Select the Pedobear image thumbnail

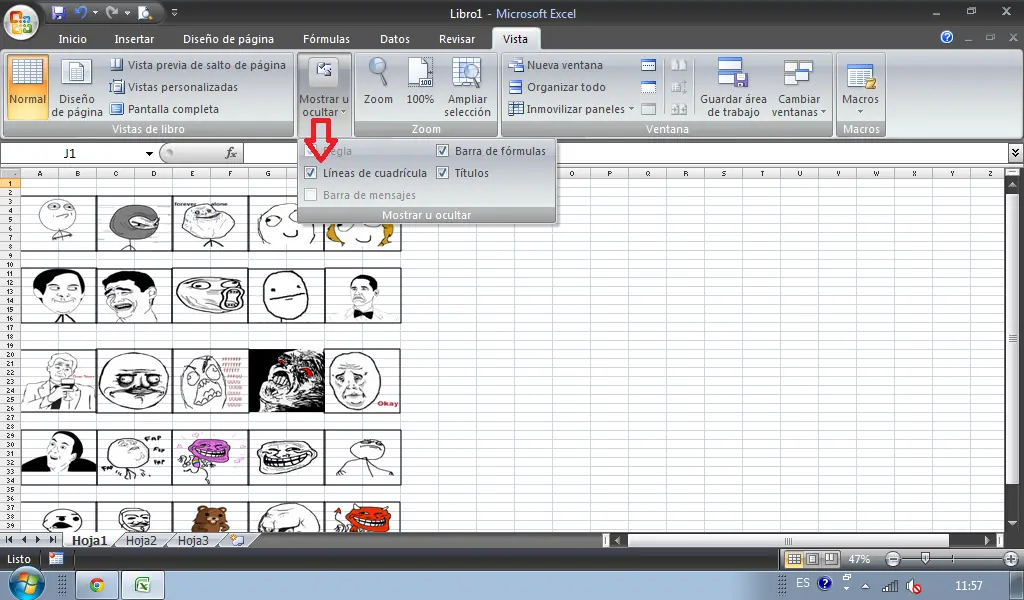[x=210, y=516]
